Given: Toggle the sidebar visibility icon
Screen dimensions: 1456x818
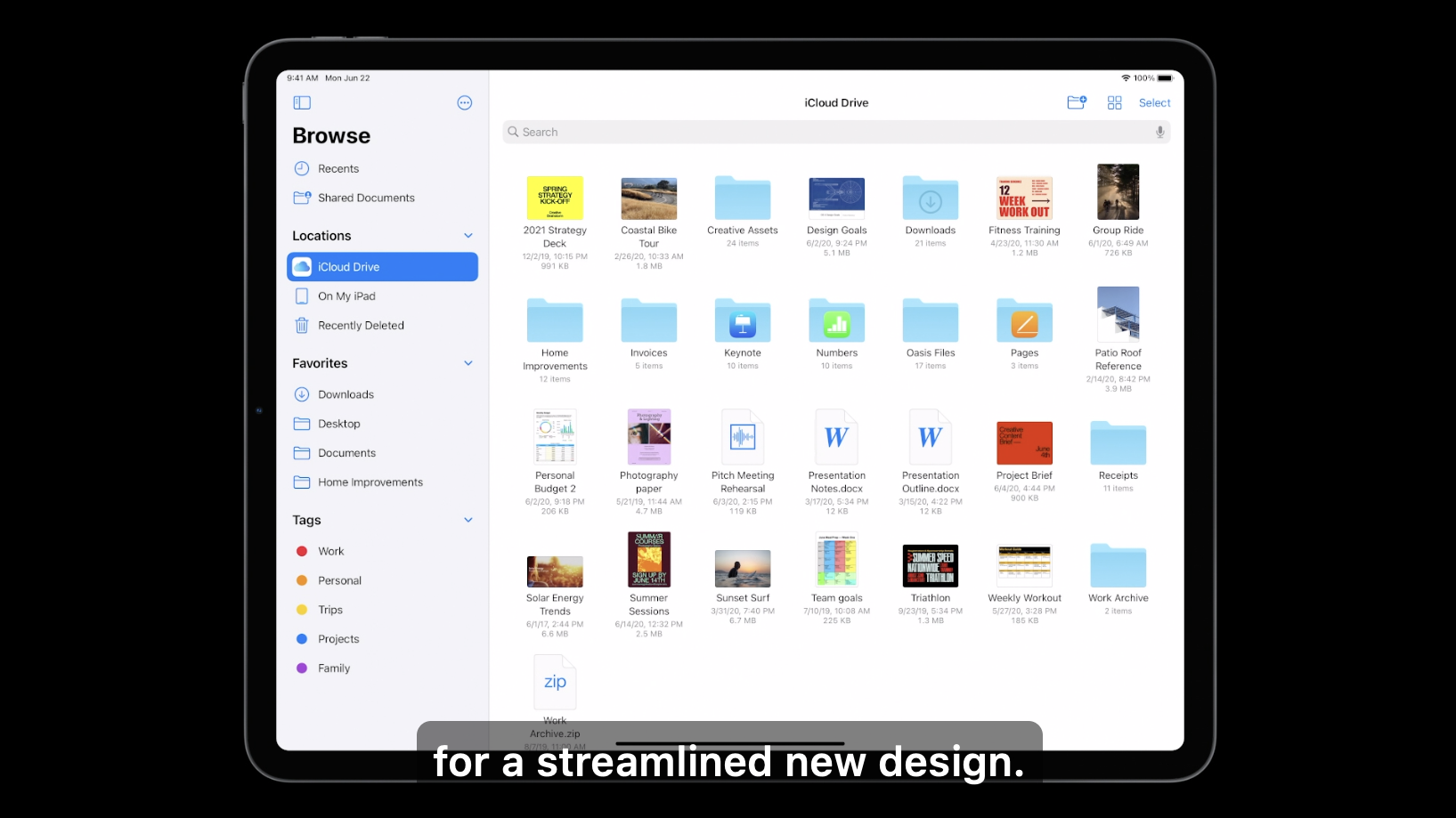Looking at the screenshot, I should (302, 103).
